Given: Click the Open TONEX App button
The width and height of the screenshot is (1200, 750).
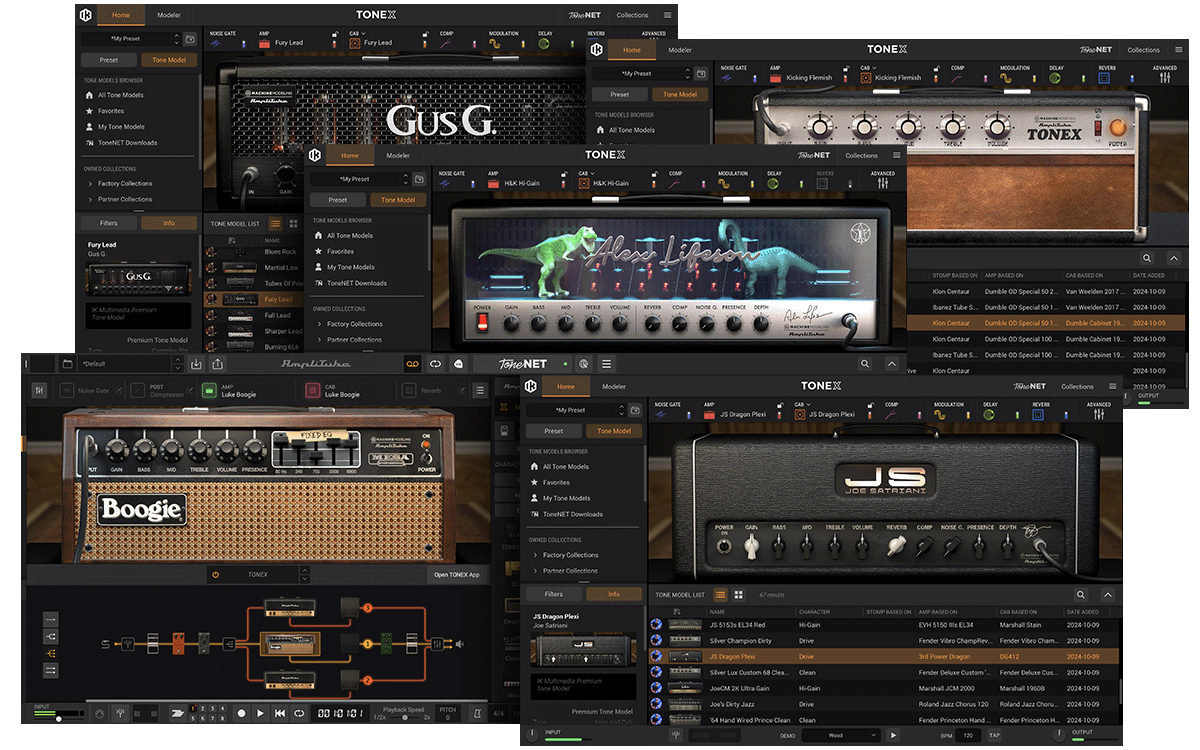Looking at the screenshot, I should click(x=457, y=575).
